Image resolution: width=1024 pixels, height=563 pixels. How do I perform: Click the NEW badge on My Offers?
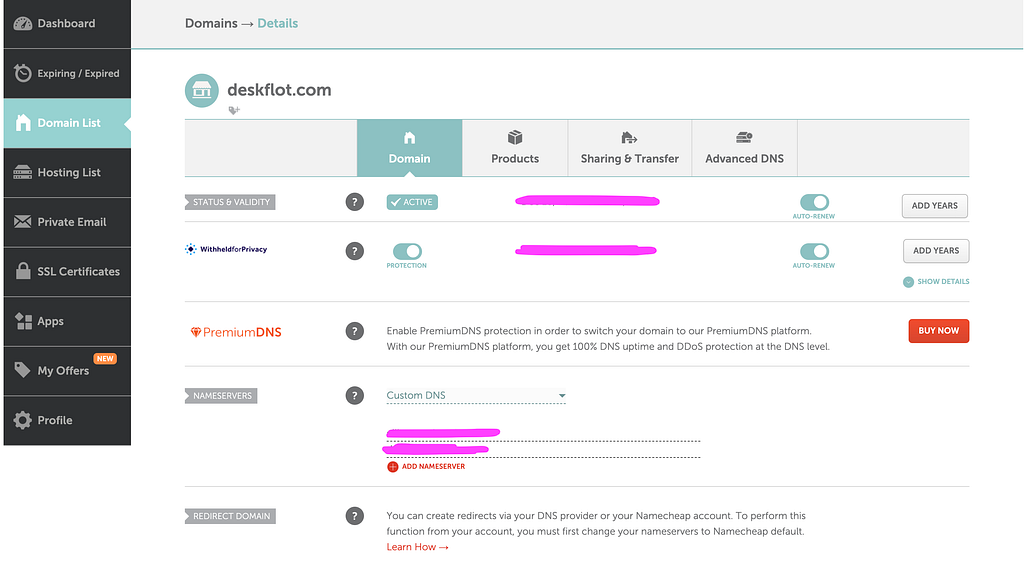pos(105,359)
